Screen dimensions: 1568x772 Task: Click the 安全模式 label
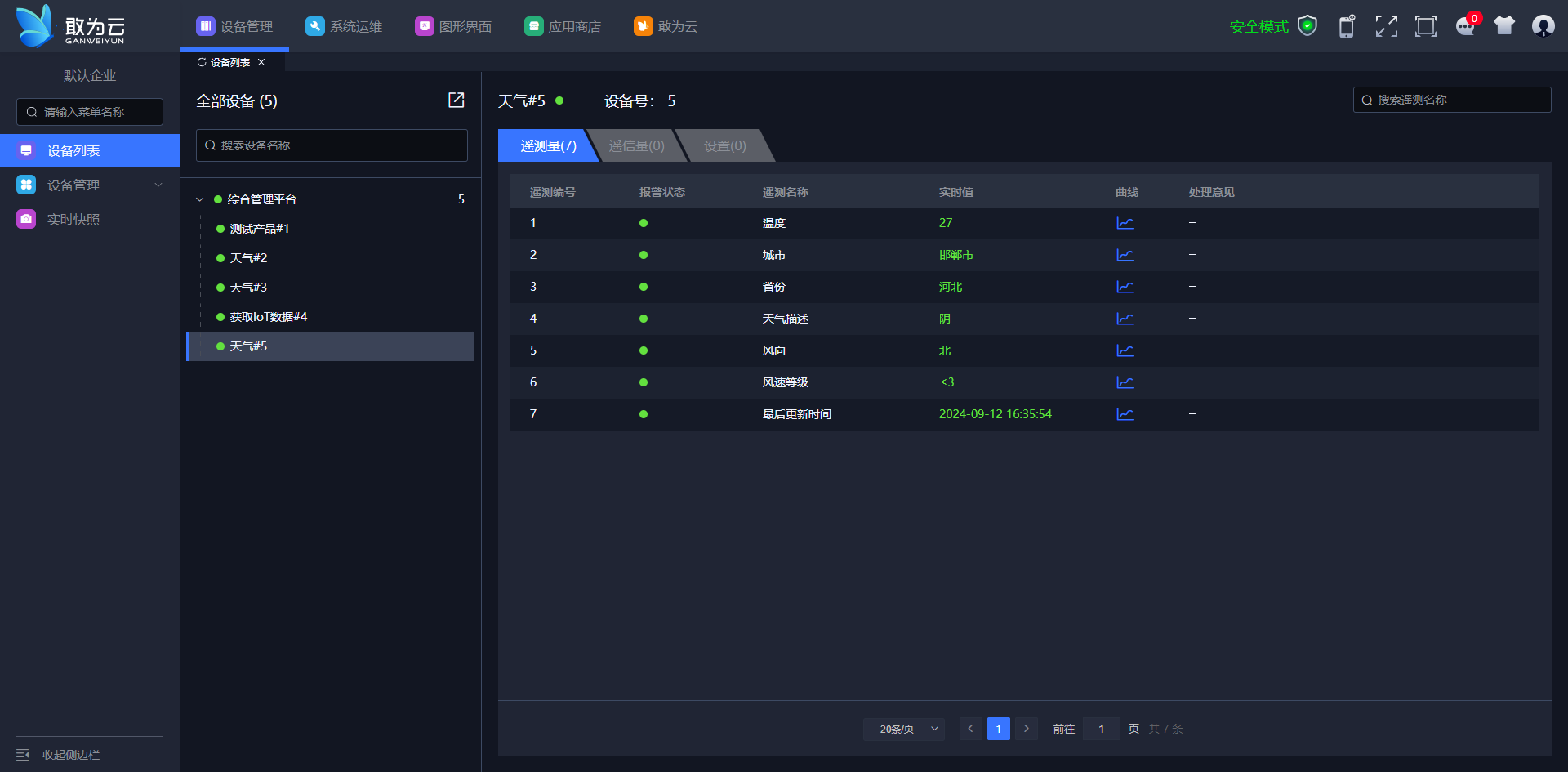point(1258,26)
